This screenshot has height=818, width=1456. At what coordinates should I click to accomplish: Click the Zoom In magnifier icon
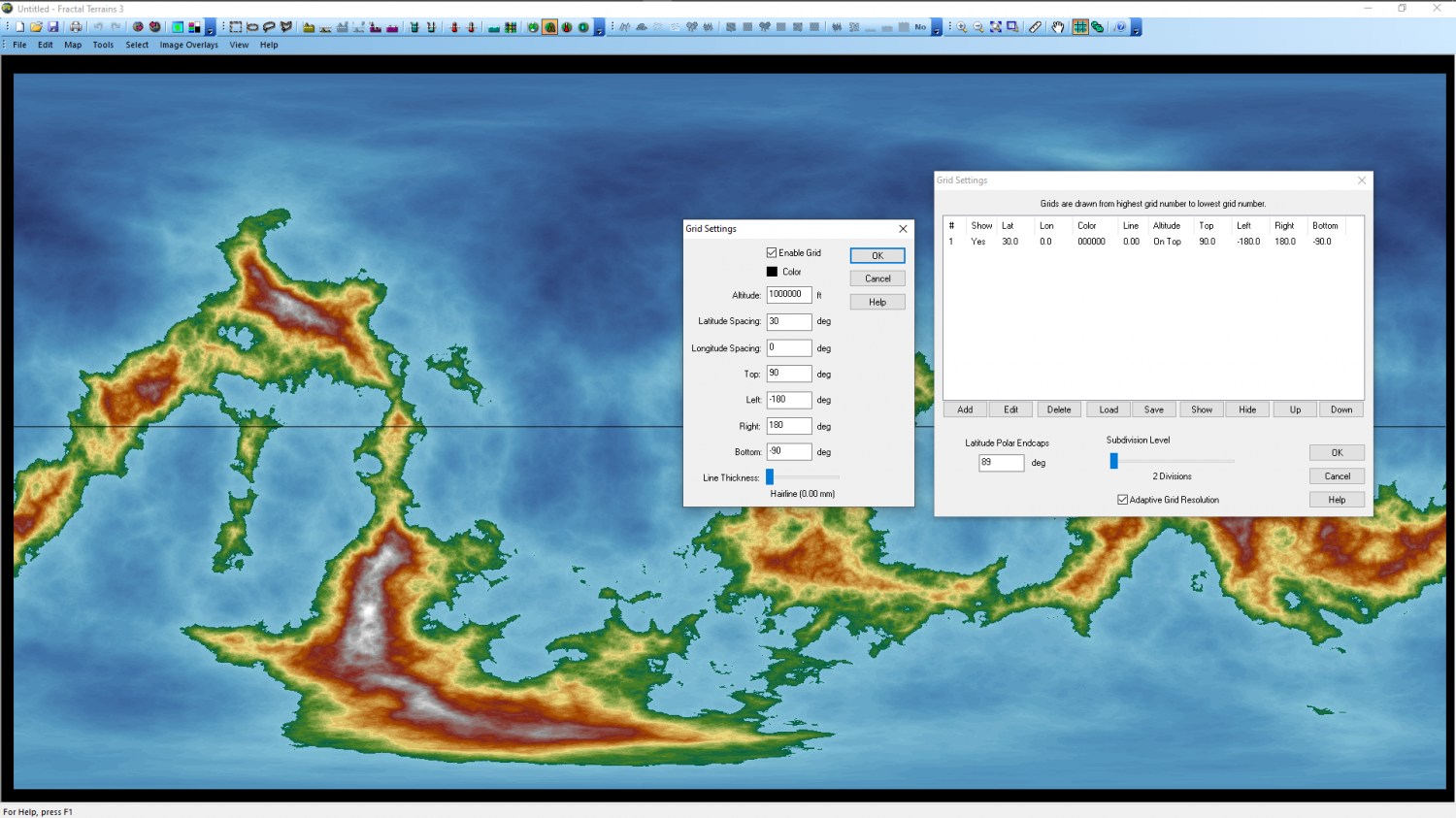(x=962, y=27)
